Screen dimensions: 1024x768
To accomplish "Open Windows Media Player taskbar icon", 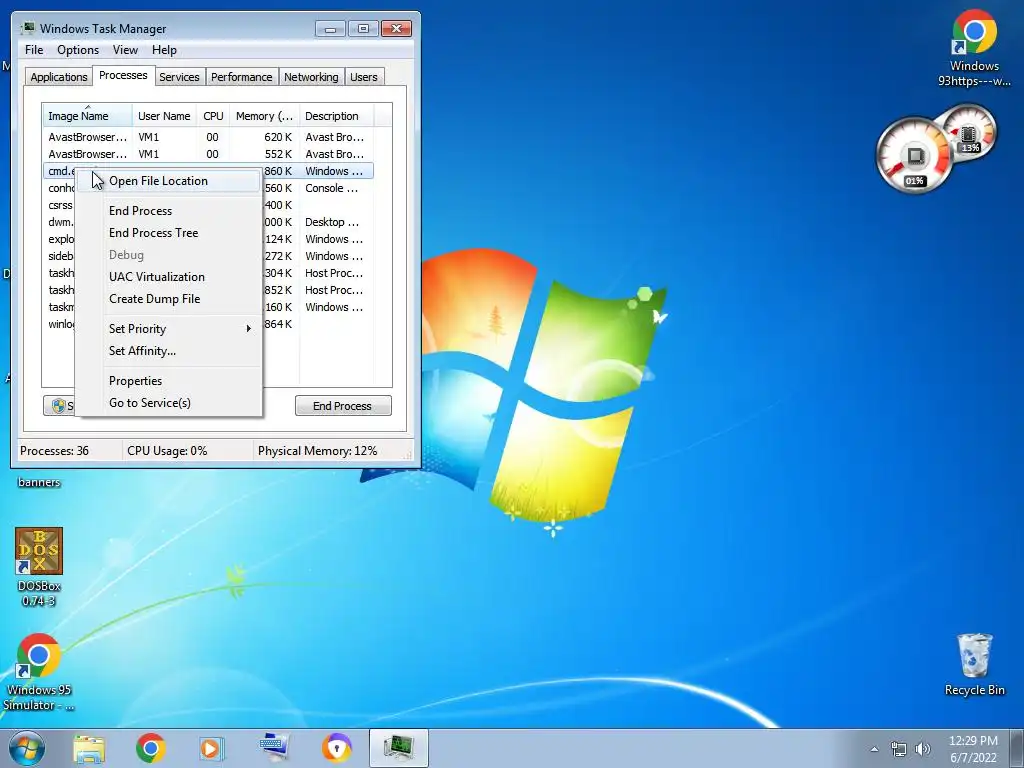I will click(x=211, y=748).
